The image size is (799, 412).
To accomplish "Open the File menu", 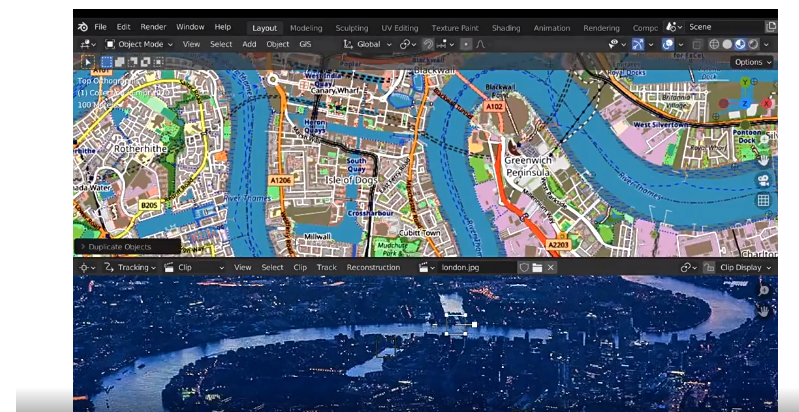I will click(100, 27).
